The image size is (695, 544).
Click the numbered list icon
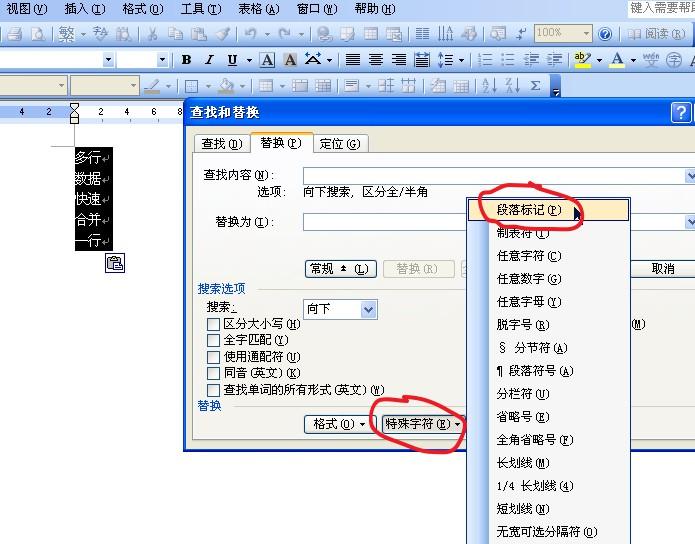coord(485,59)
